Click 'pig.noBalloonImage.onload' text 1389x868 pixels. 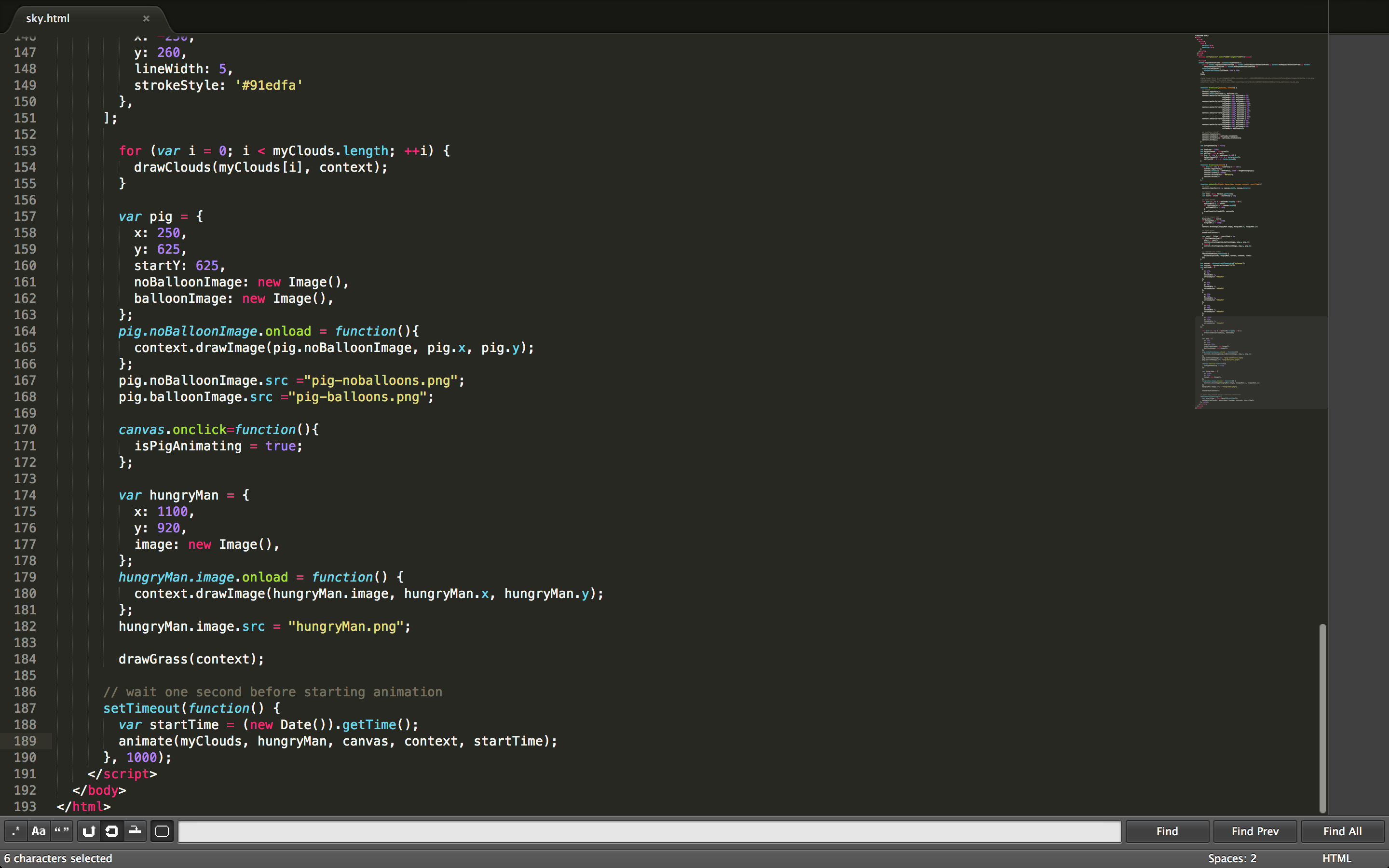click(215, 331)
